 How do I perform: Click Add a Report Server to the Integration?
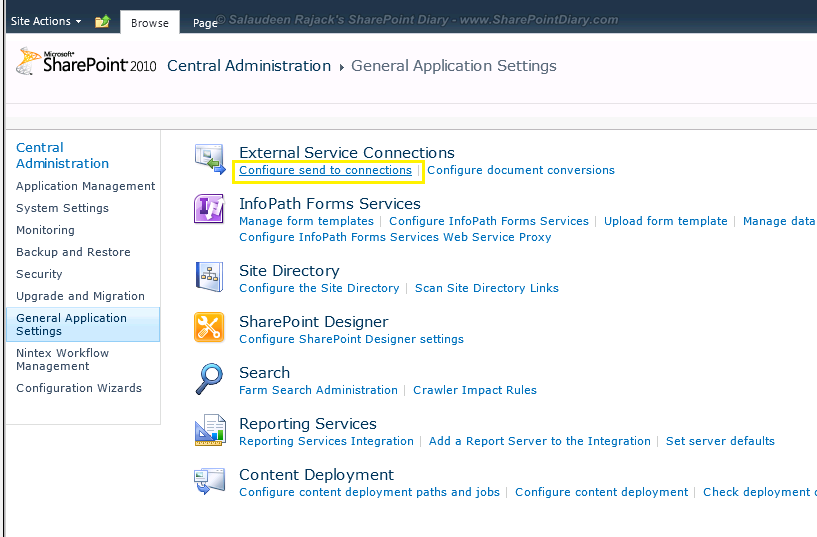pos(540,441)
